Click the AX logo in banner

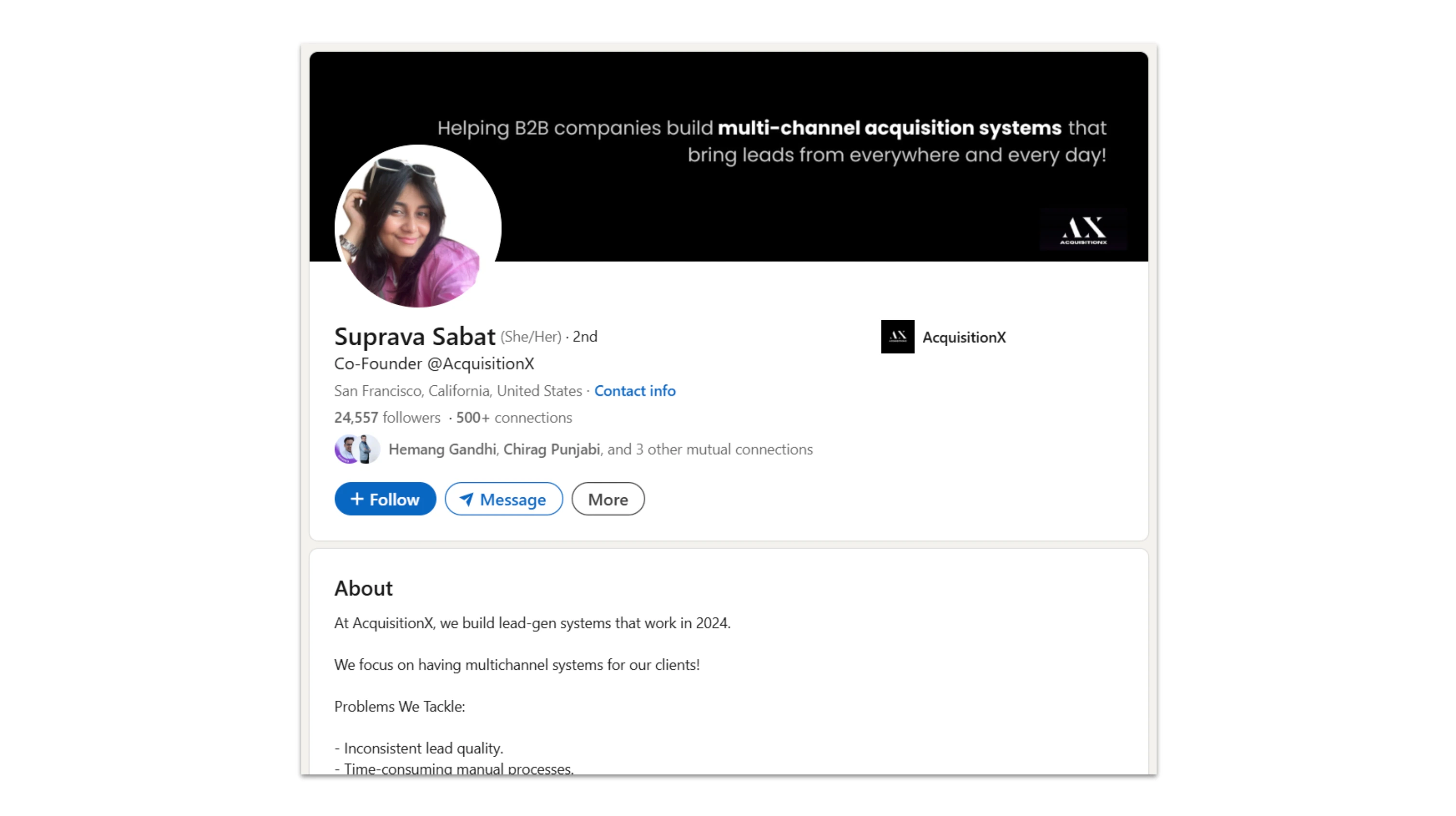[x=1083, y=230]
